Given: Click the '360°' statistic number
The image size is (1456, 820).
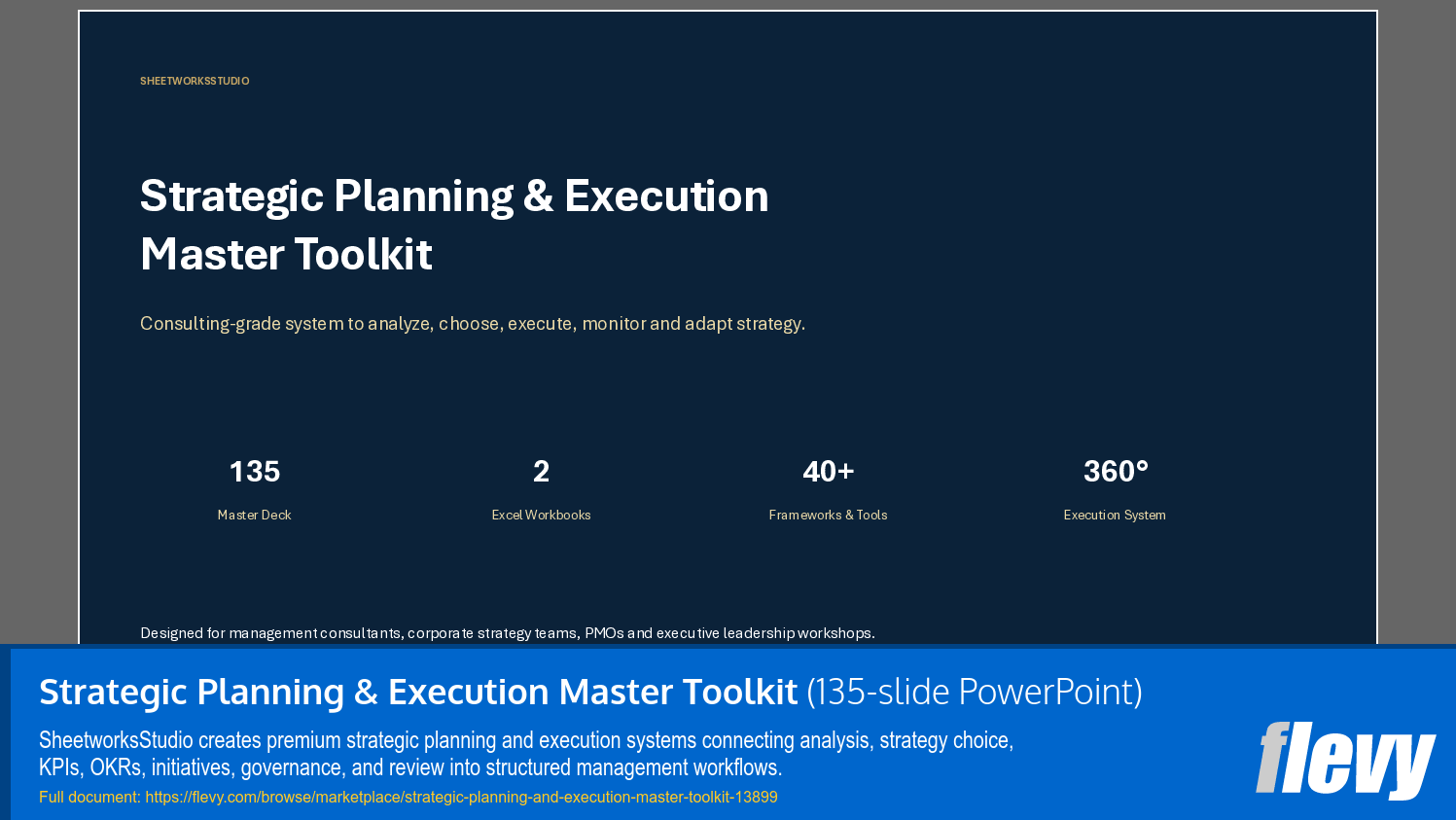Looking at the screenshot, I should (x=1116, y=472).
